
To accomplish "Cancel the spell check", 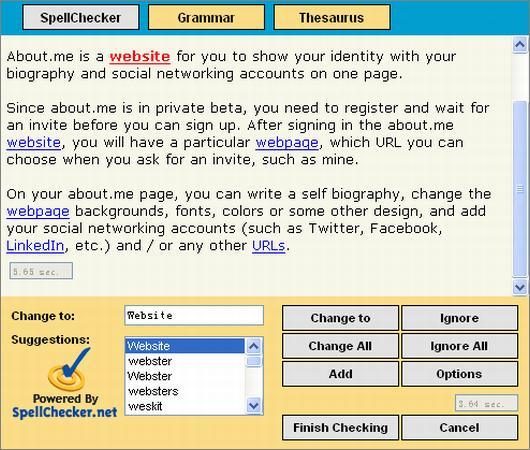I will pos(459,428).
